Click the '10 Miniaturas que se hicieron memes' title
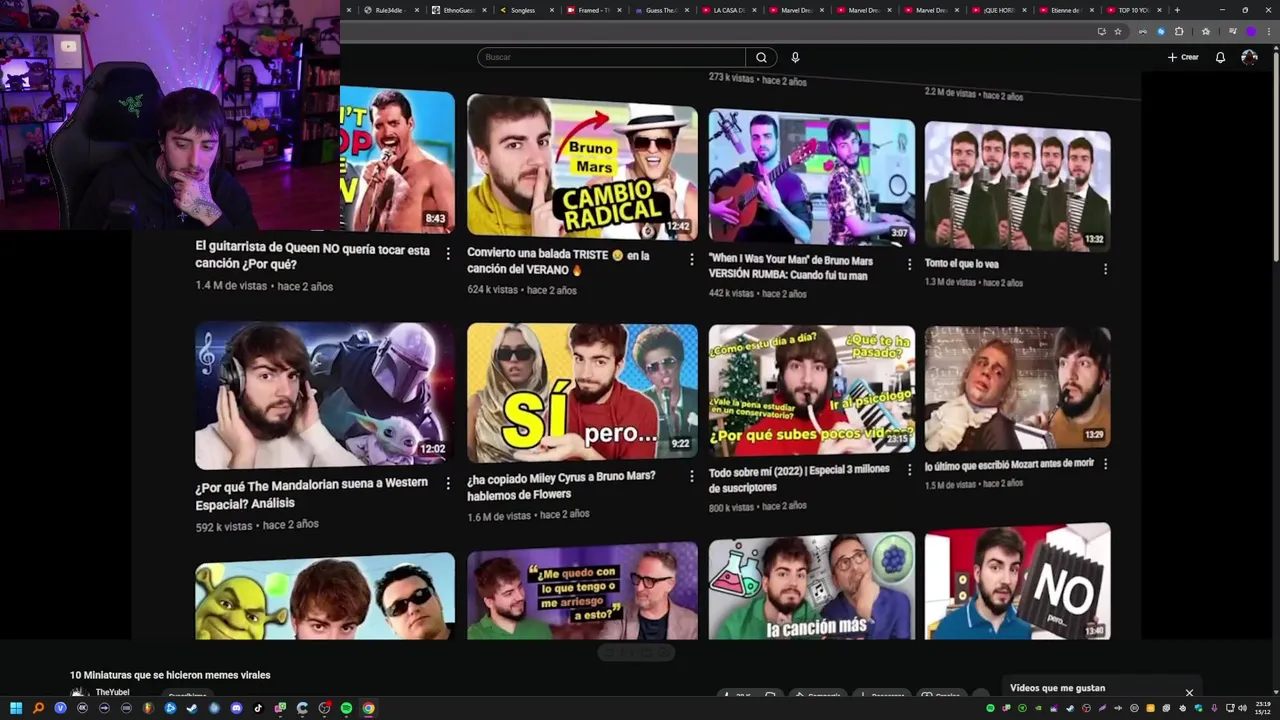This screenshot has height=720, width=1280. (x=170, y=675)
